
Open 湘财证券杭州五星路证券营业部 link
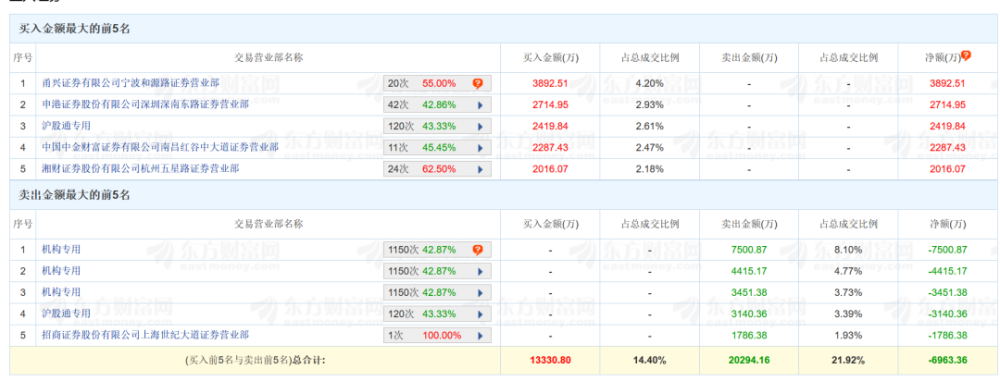[145, 169]
